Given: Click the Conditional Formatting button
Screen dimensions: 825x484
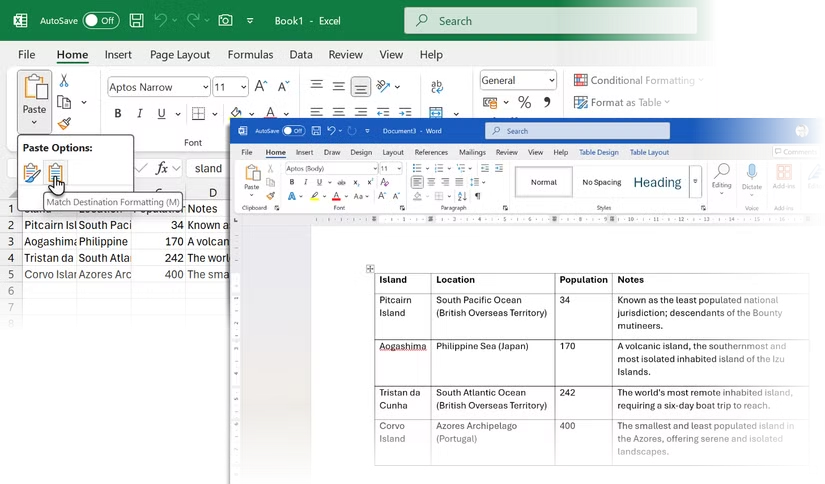Looking at the screenshot, I should 638,80.
